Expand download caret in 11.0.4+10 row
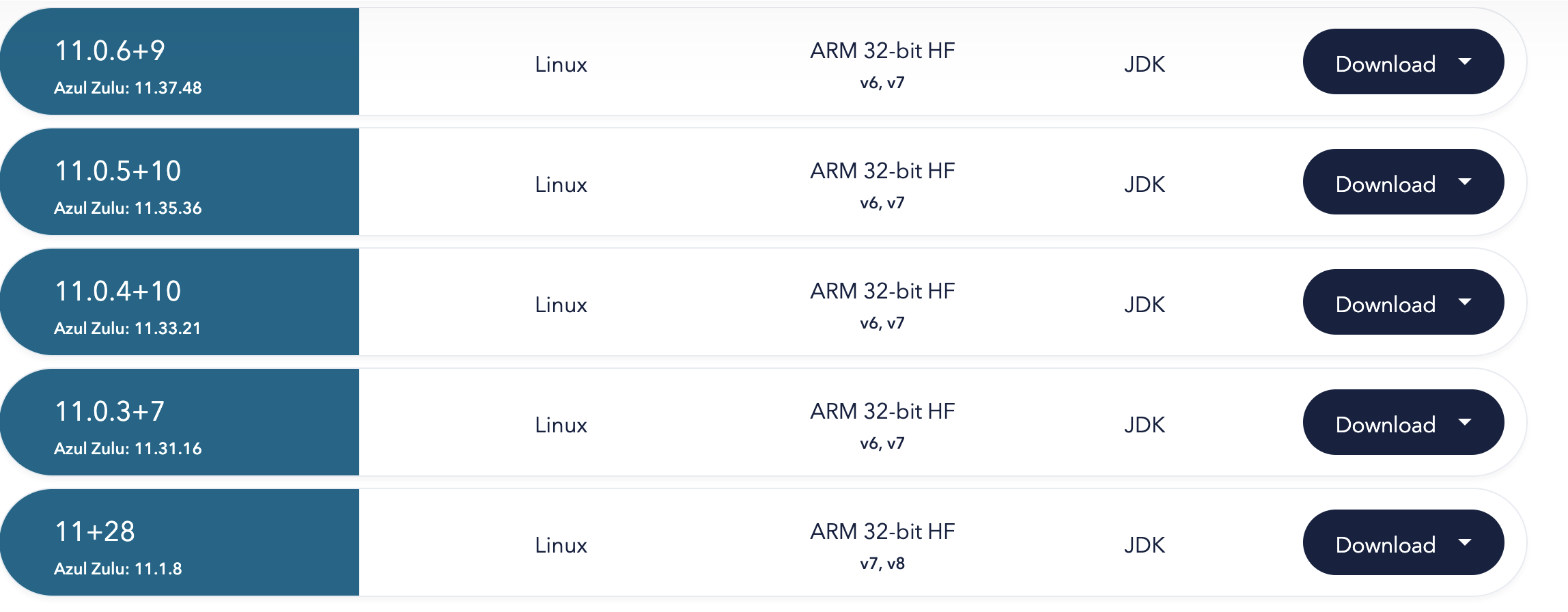Image resolution: width=1568 pixels, height=612 pixels. 1464,303
